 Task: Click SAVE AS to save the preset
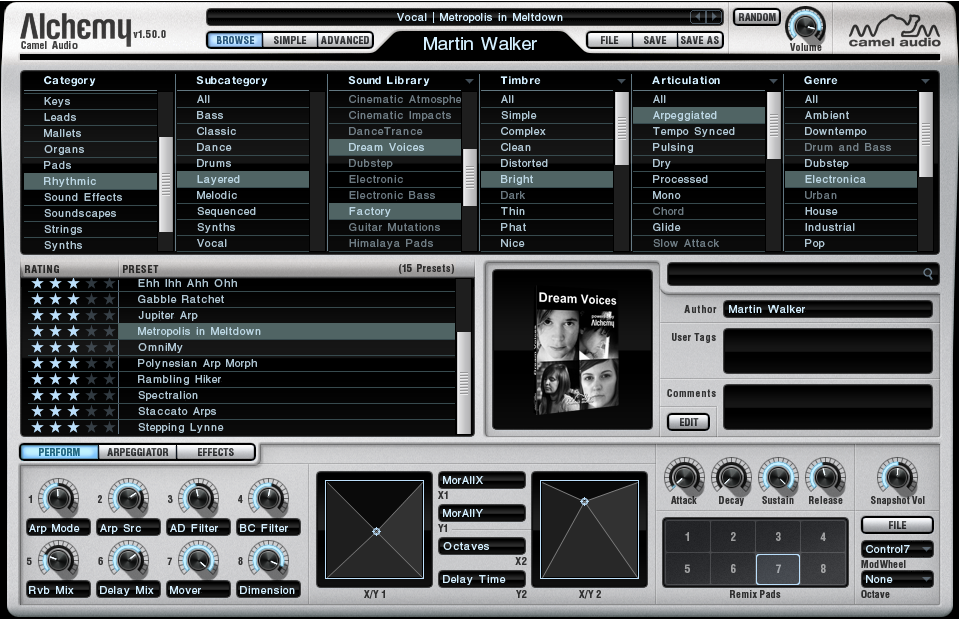697,40
